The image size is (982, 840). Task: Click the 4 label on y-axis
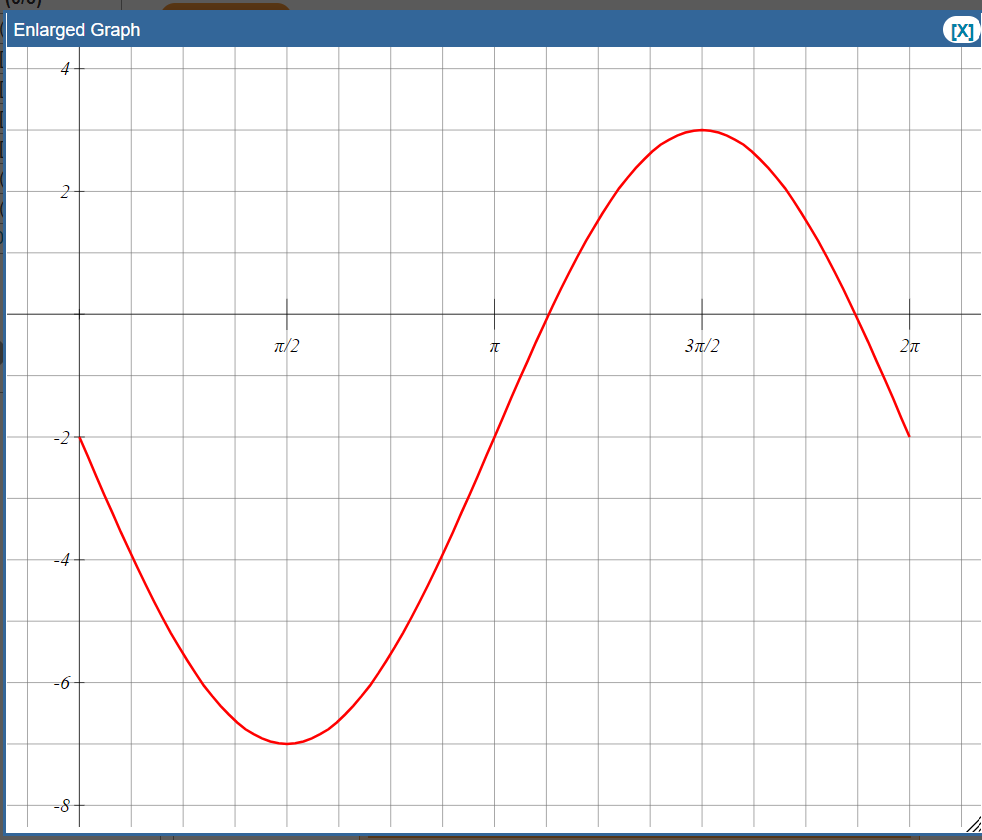pyautogui.click(x=63, y=69)
